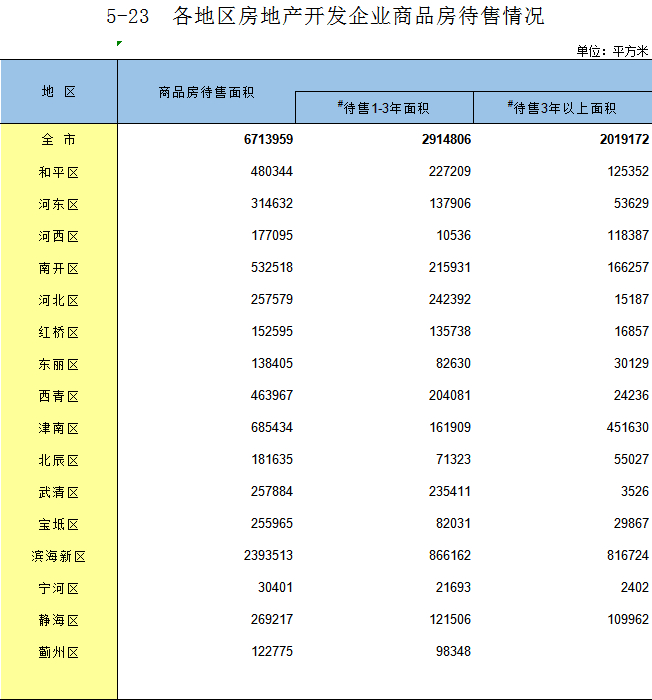Select the 武清区 row label
This screenshot has width=652, height=700.
59,492
